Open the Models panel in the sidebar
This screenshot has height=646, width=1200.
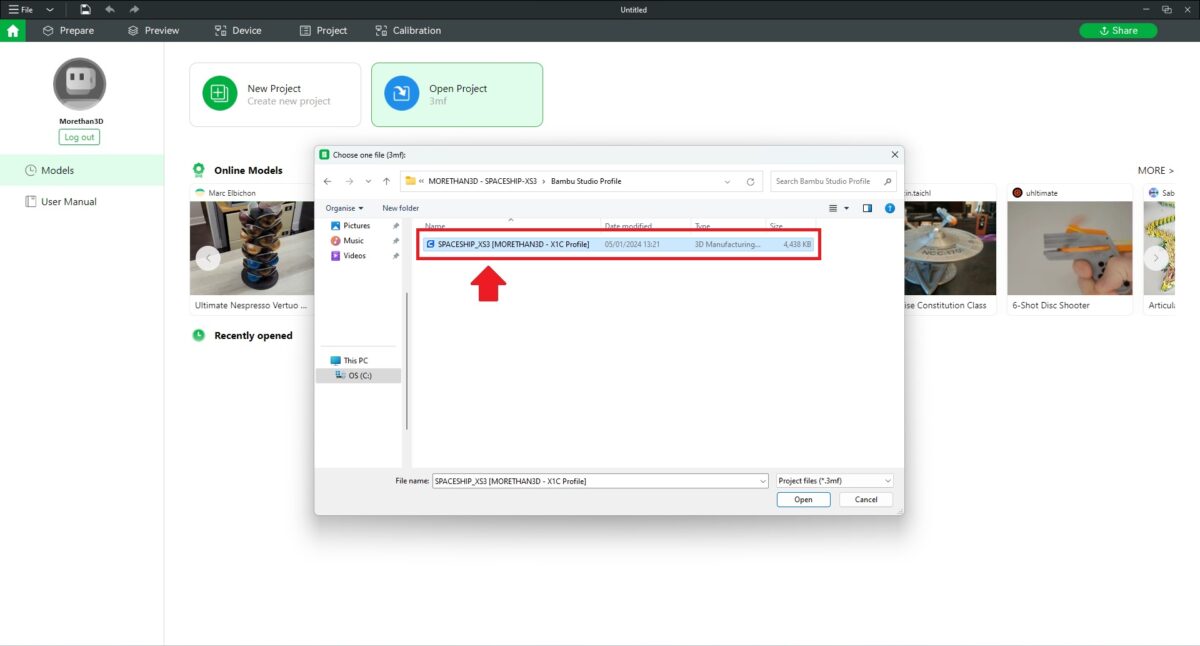[57, 170]
